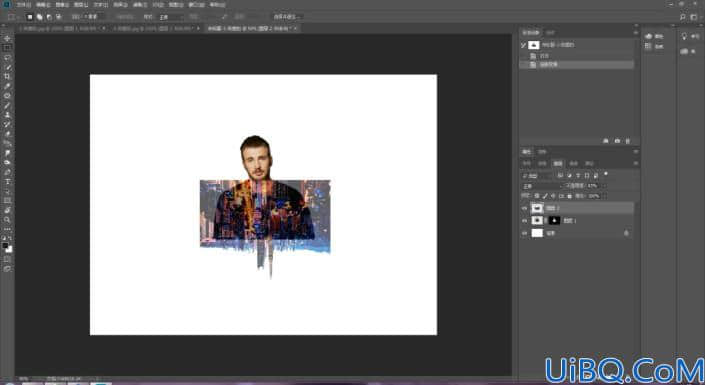Open the layer fill dropdown arrow
705x385 pixels.
604,196
